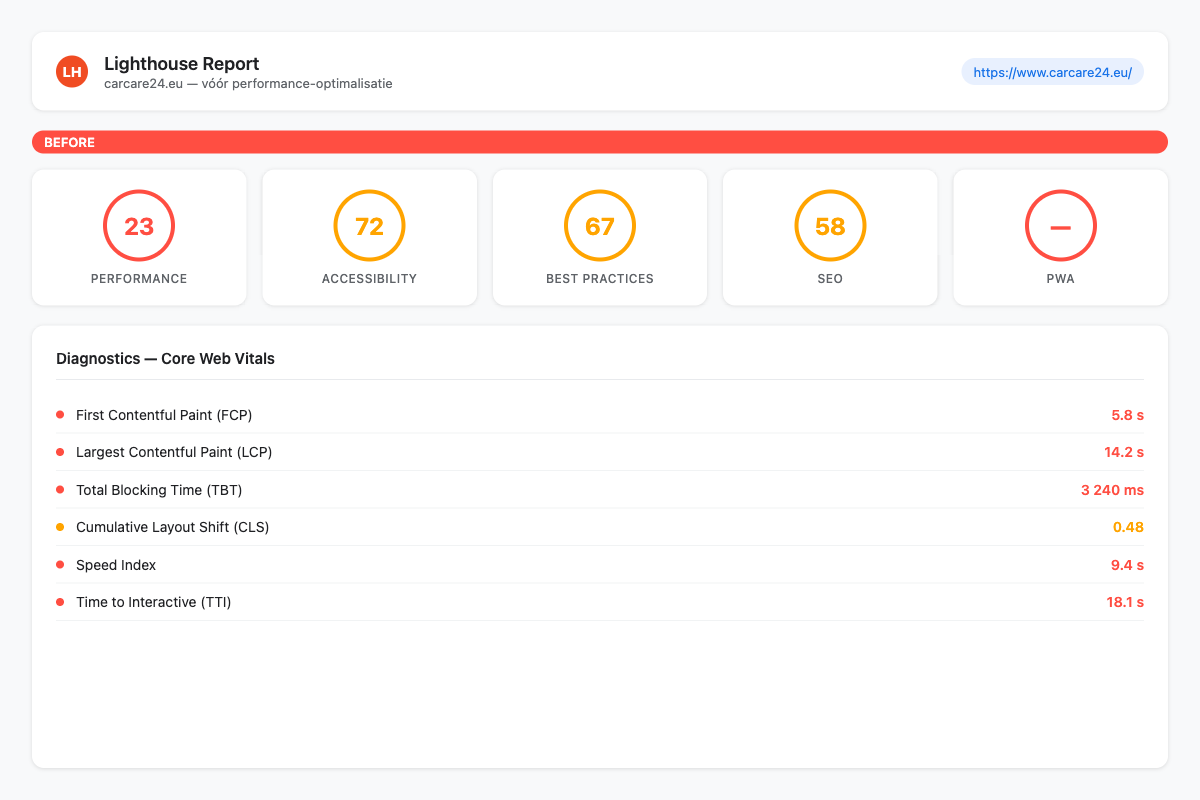The width and height of the screenshot is (1200, 800).
Task: Select the SEO score gauge 58
Action: [x=830, y=226]
